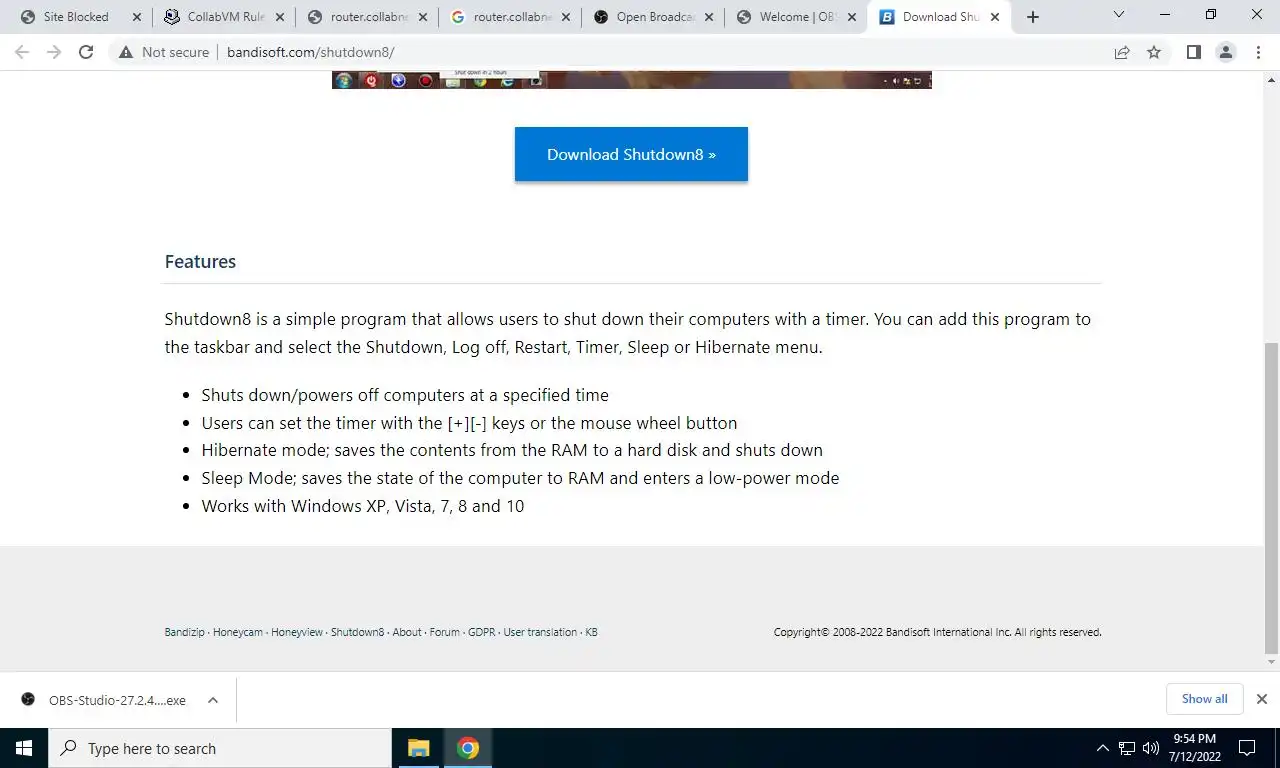
Task: Share this page via share icon
Action: 1122,52
